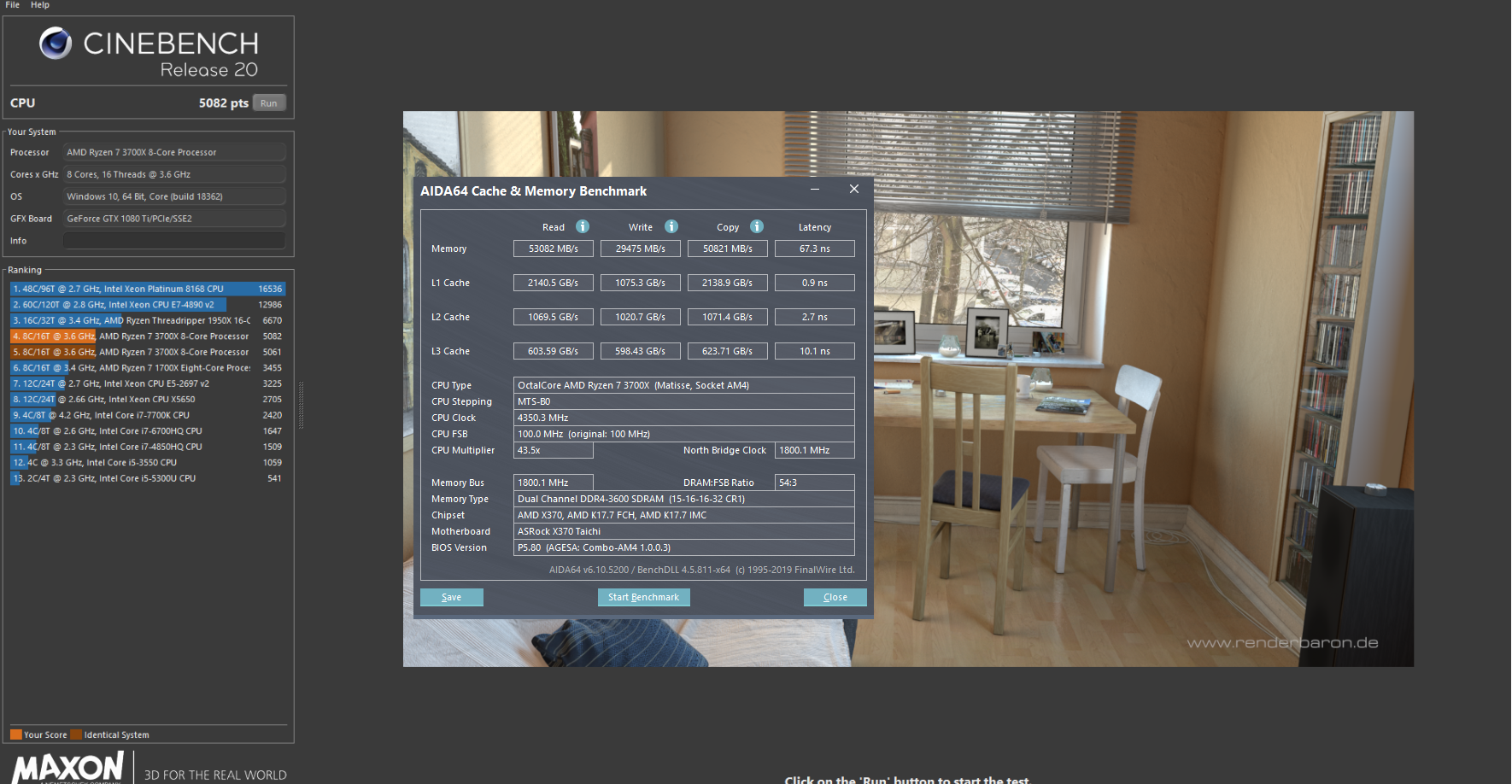This screenshot has height=784, width=1512.
Task: Select ranking row with score 5061
Action: pos(147,352)
